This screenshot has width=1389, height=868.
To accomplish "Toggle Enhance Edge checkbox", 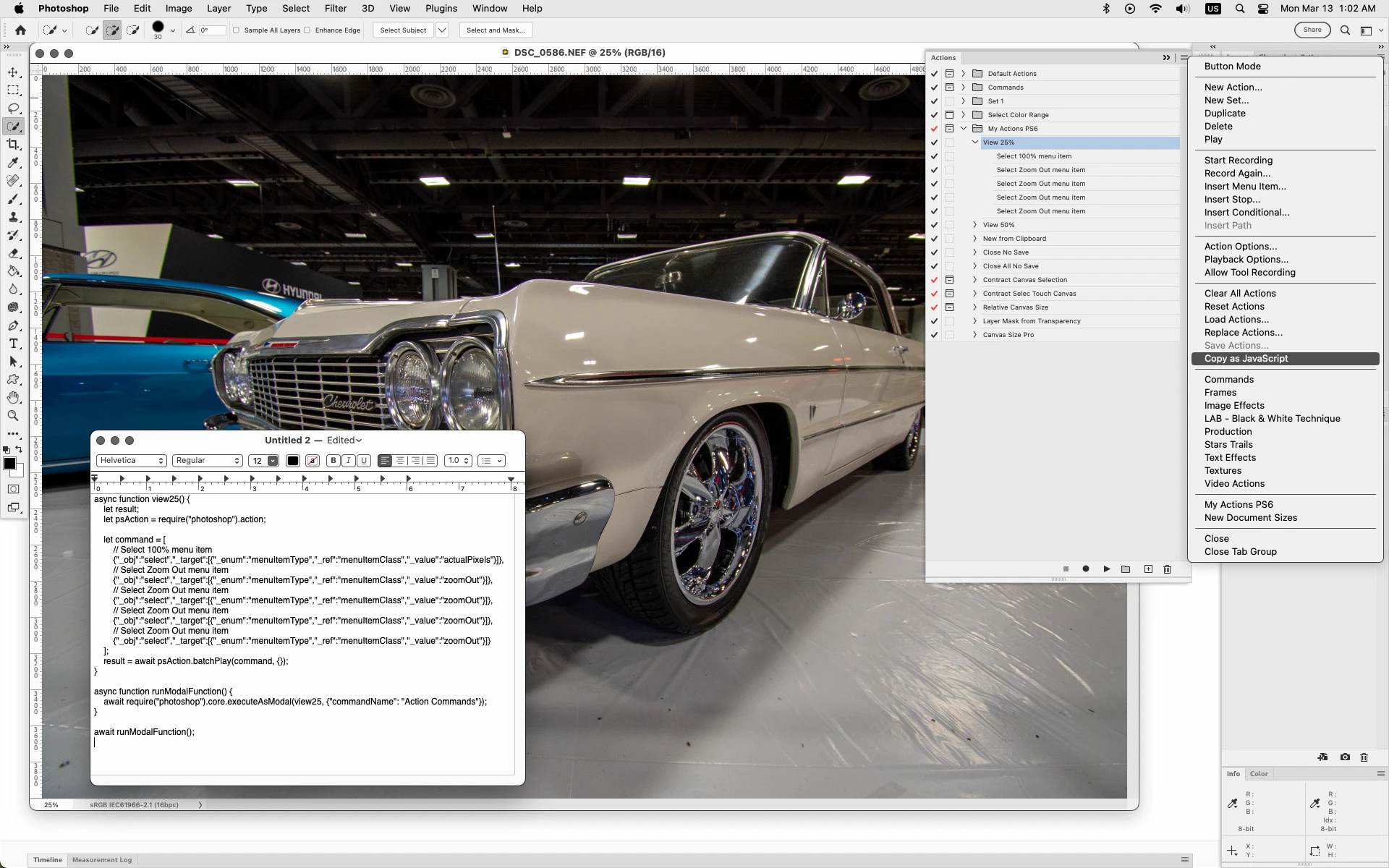I will (307, 30).
